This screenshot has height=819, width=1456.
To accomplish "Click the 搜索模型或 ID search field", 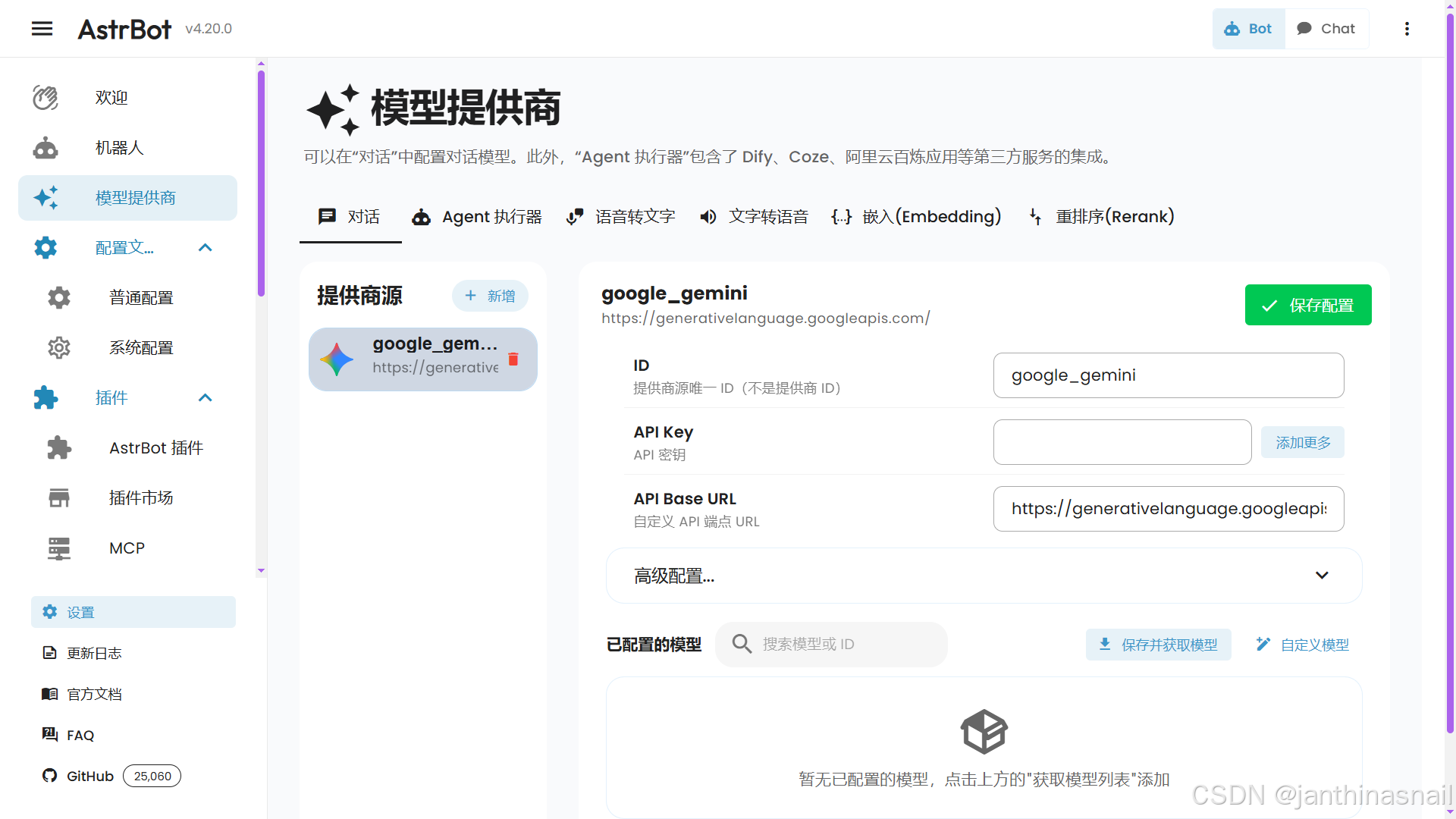I will (x=832, y=645).
